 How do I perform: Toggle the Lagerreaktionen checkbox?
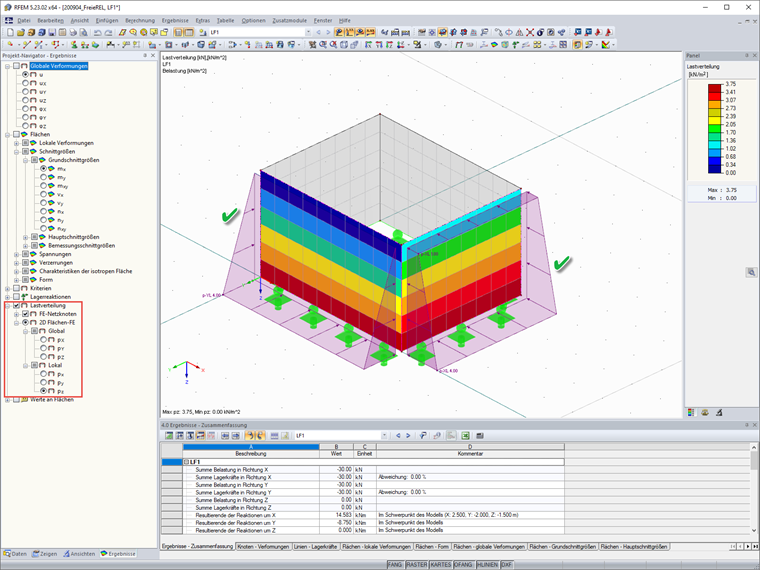coord(16,297)
